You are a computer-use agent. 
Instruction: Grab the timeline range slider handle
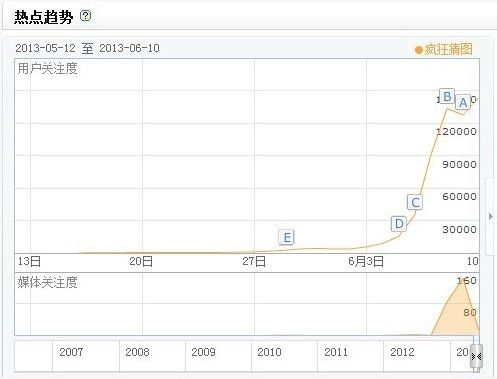[476, 357]
